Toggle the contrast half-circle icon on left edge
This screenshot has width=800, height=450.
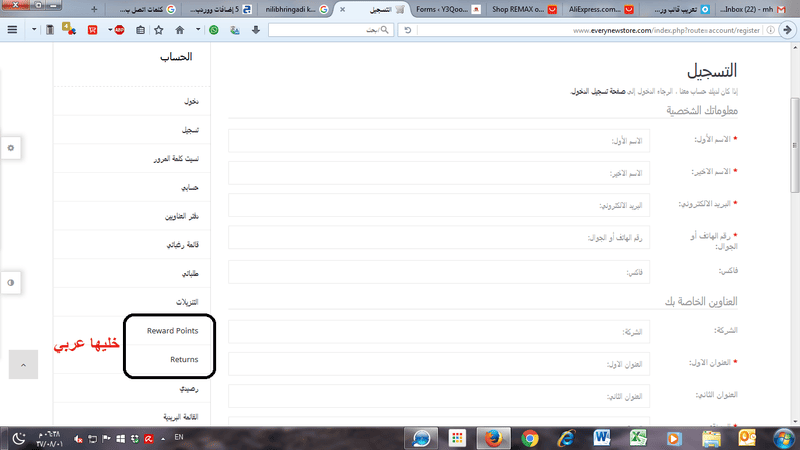click(11, 283)
